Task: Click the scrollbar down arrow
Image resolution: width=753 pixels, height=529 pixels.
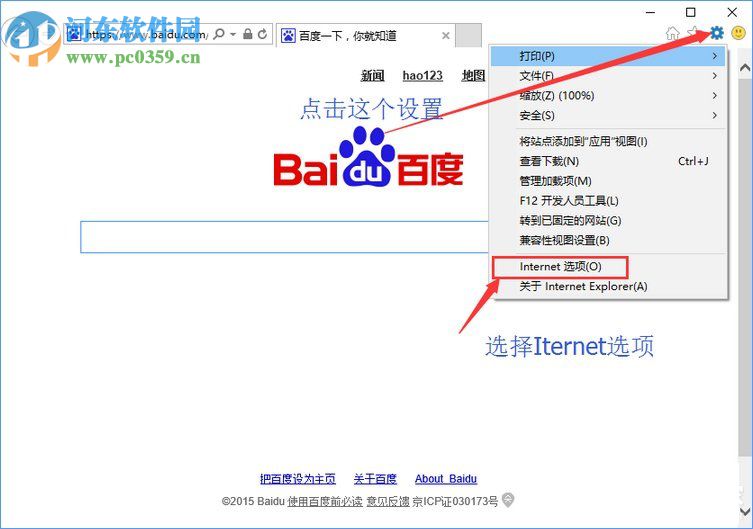Action: click(745, 512)
